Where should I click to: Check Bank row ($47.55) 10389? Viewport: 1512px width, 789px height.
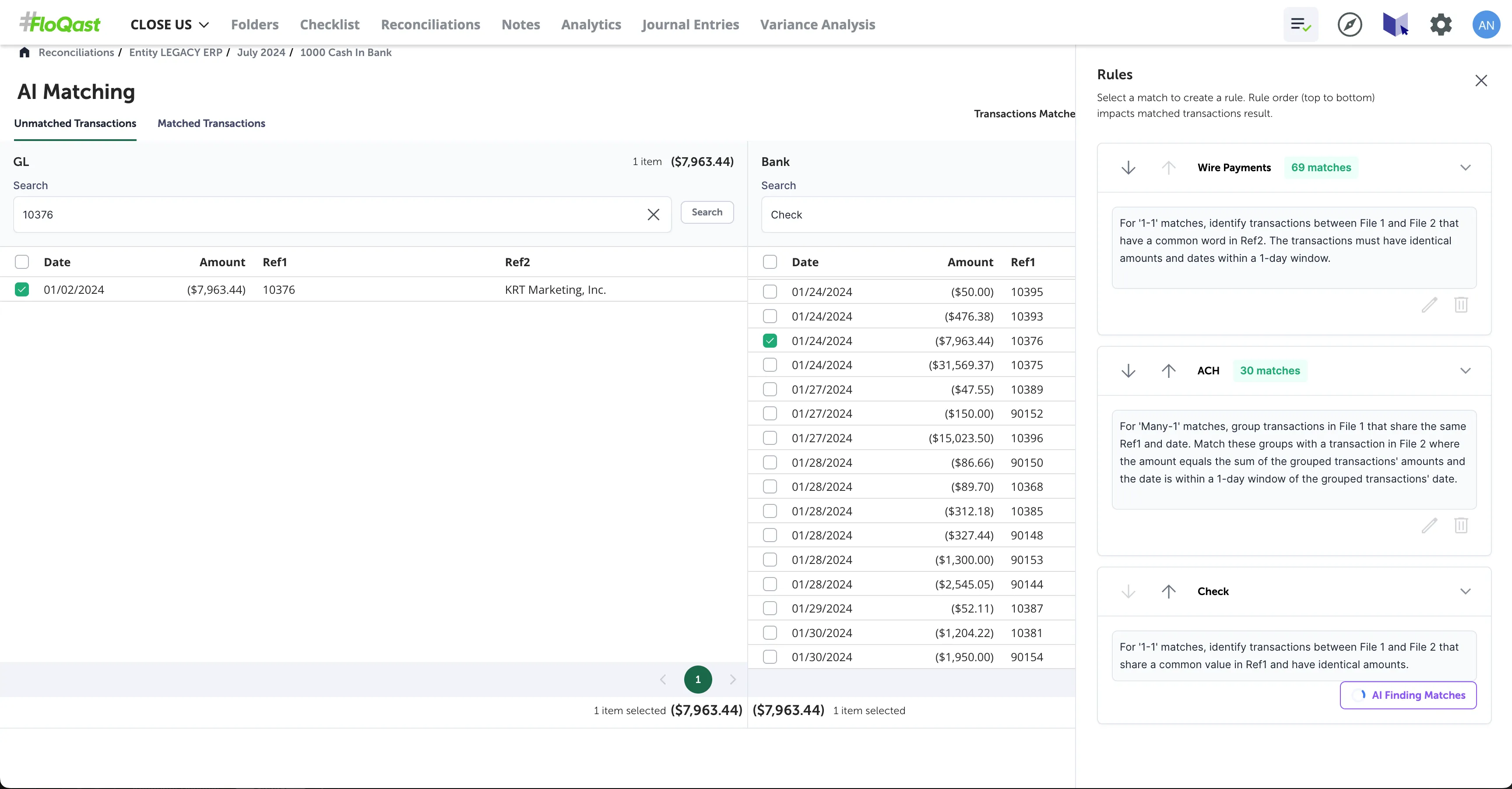pos(770,389)
